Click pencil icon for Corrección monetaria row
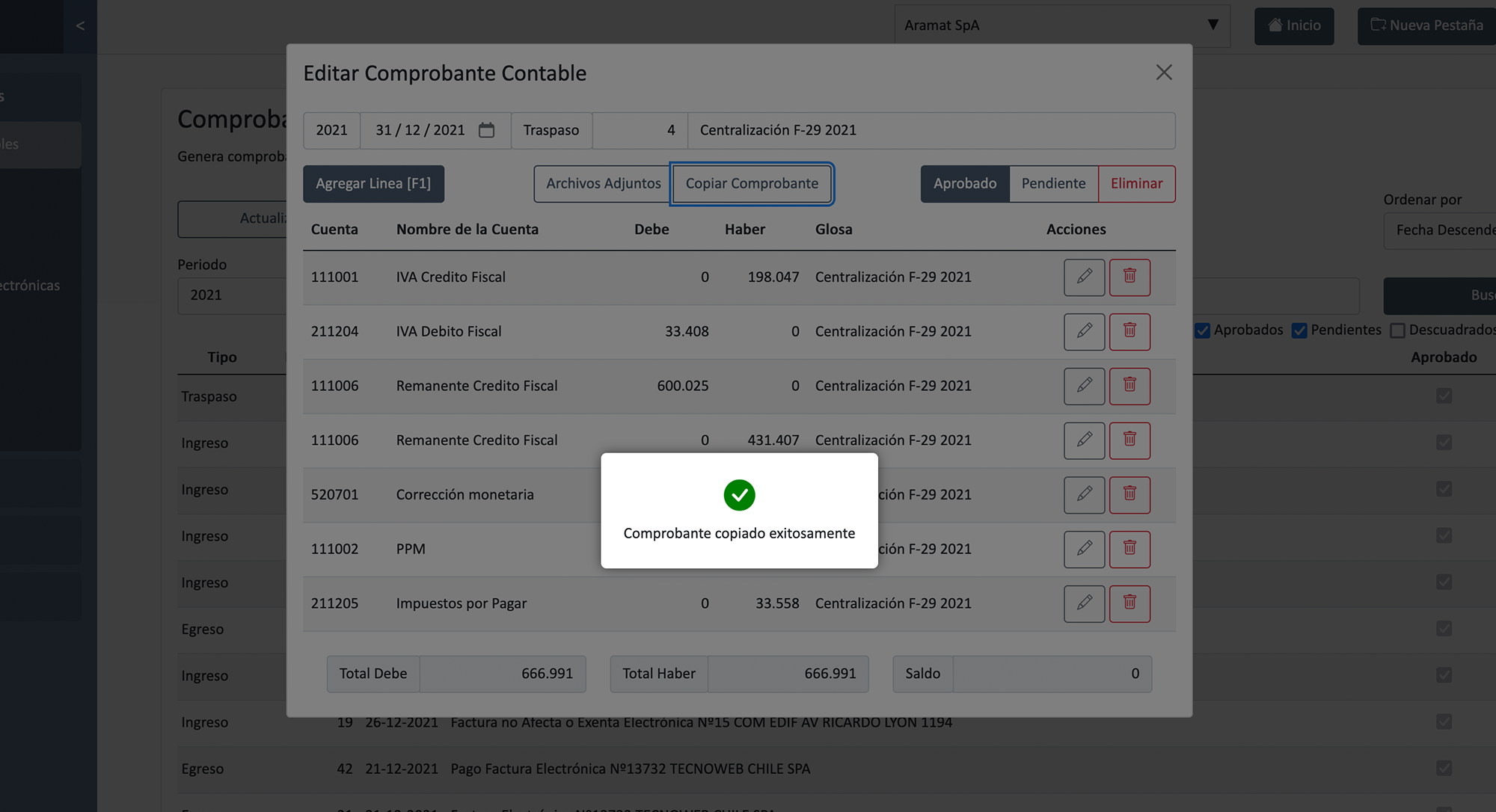The width and height of the screenshot is (1496, 812). [1084, 494]
